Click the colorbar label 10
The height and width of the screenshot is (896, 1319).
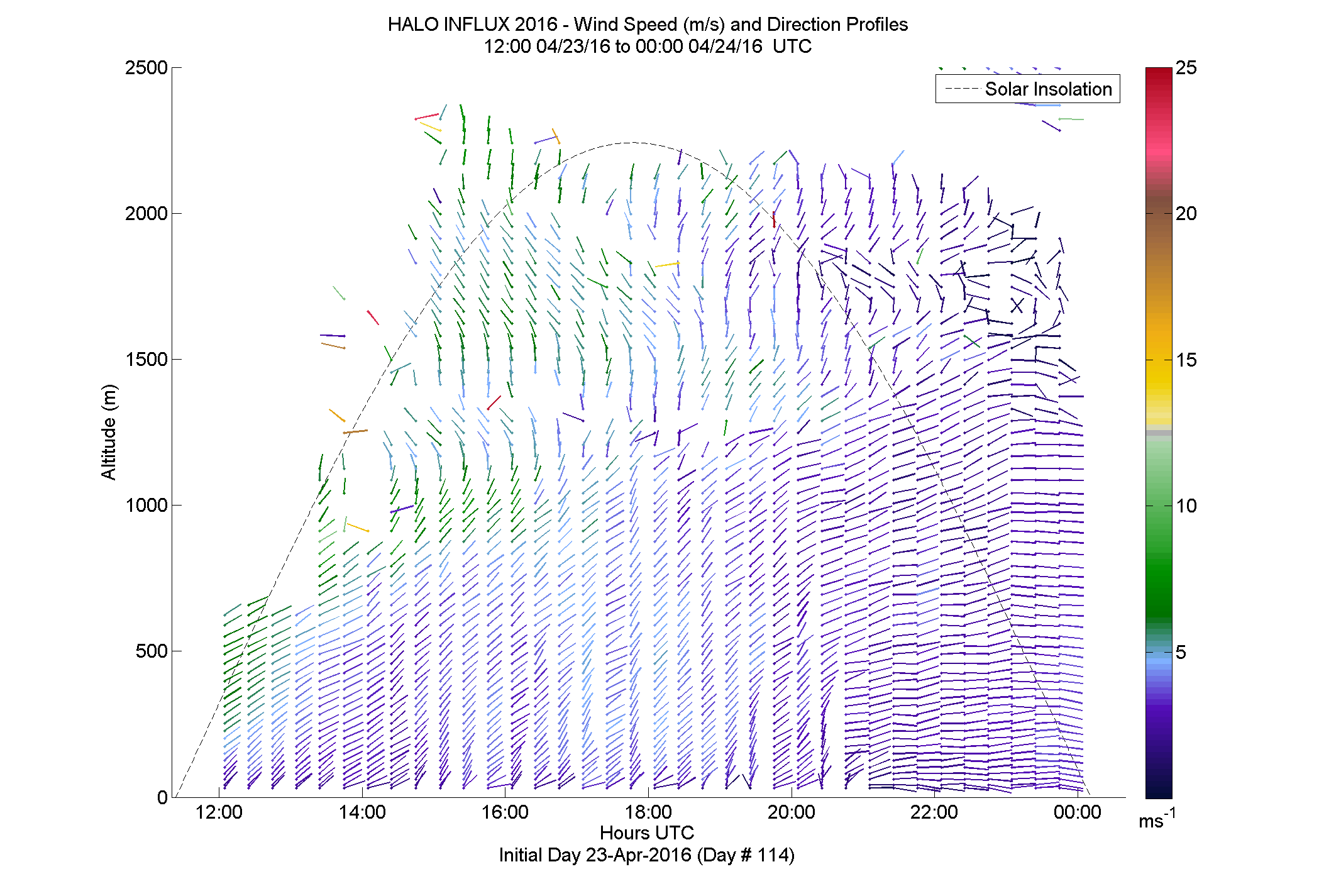[x=1186, y=506]
